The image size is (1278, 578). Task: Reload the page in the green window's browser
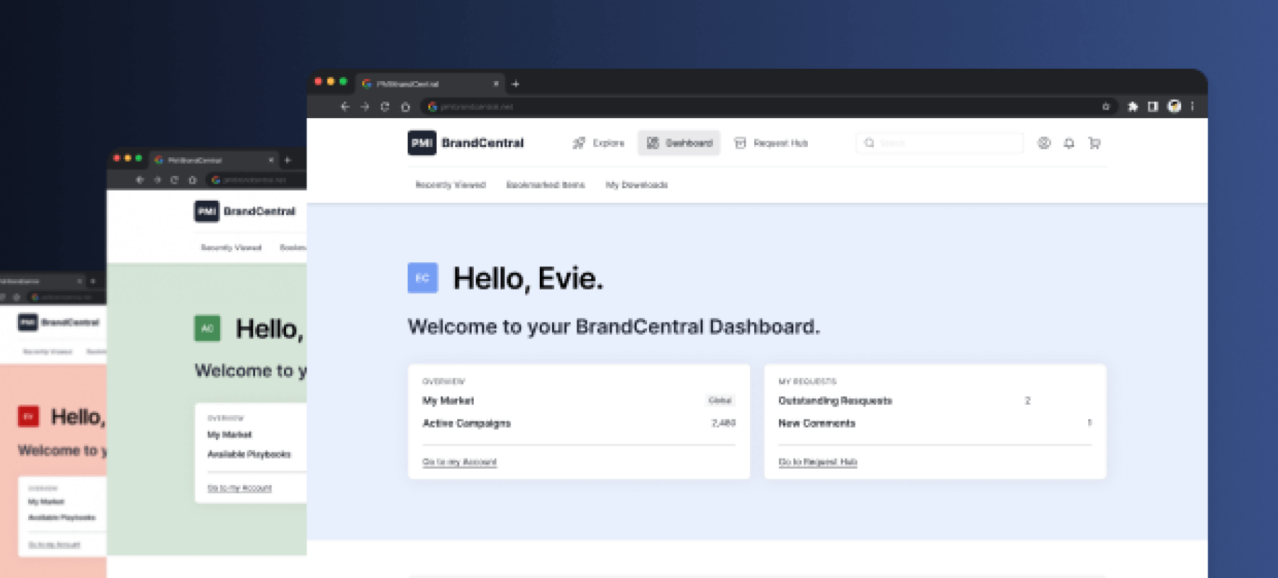click(x=174, y=180)
